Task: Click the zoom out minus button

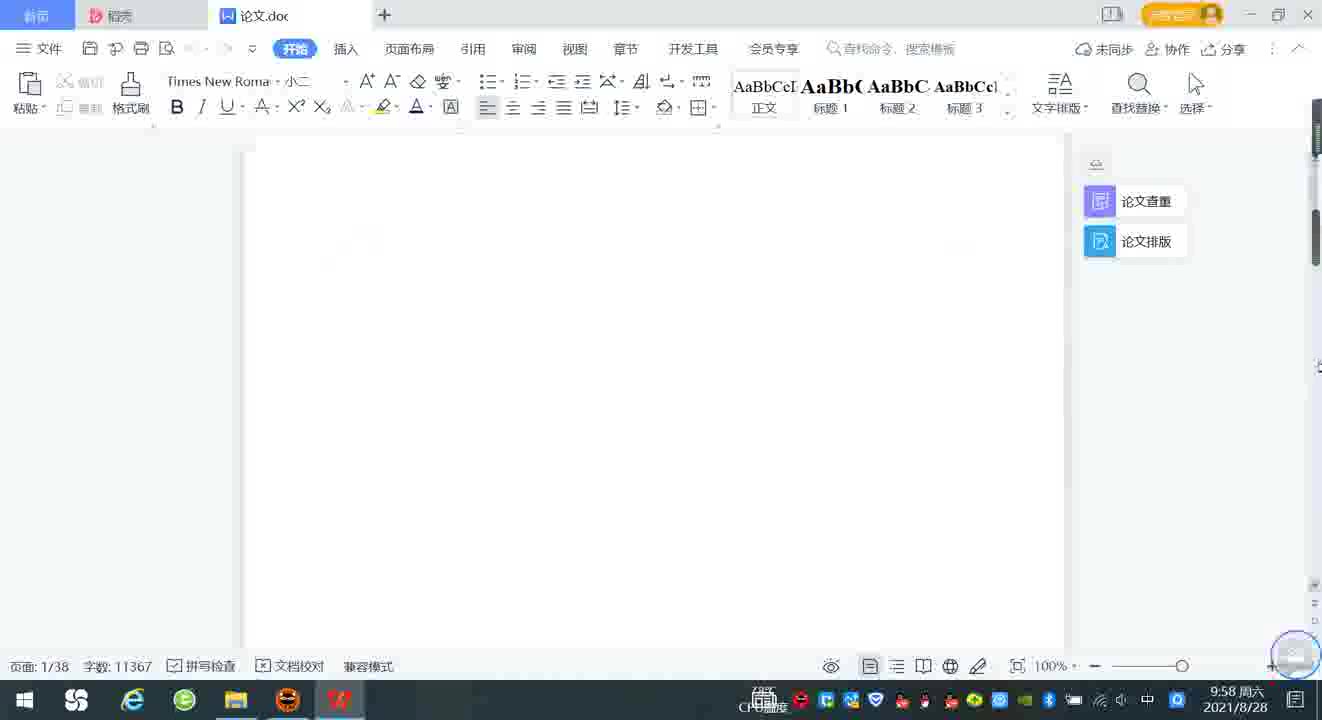Action: pyautogui.click(x=1095, y=666)
